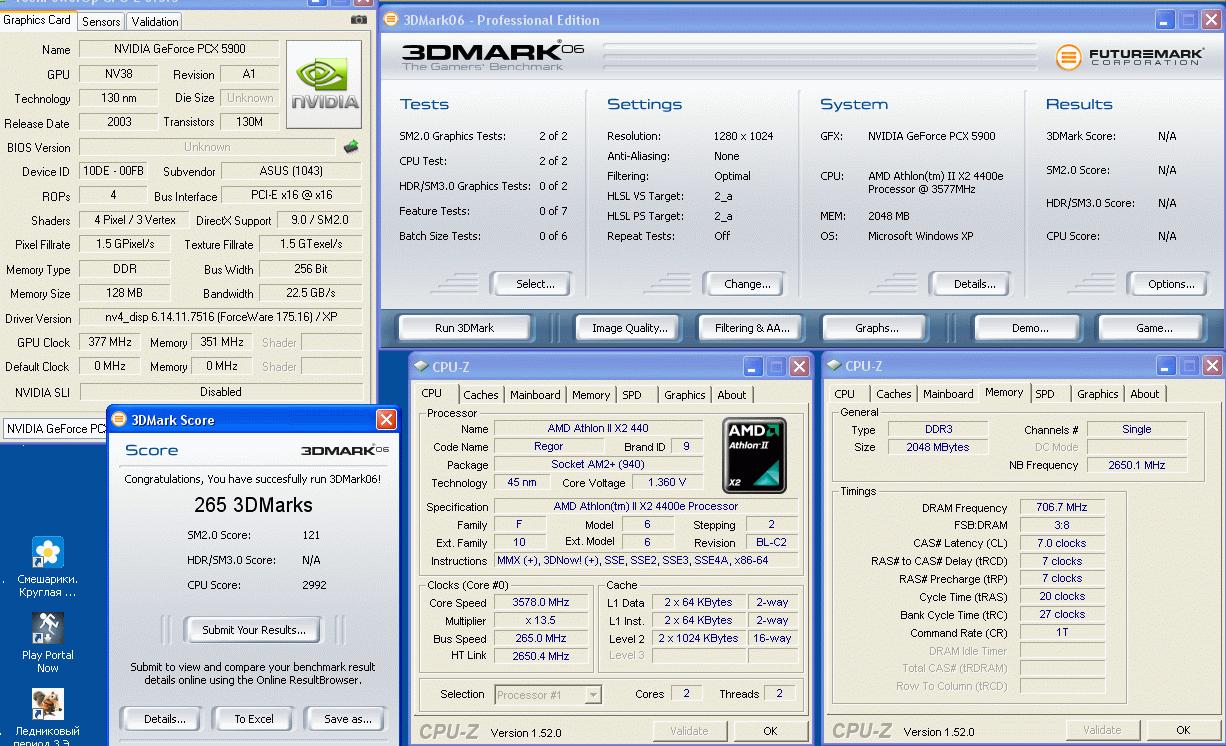Open Mainboard tab in left CPU-Z window
Screen dimensions: 1226x746
pos(535,395)
